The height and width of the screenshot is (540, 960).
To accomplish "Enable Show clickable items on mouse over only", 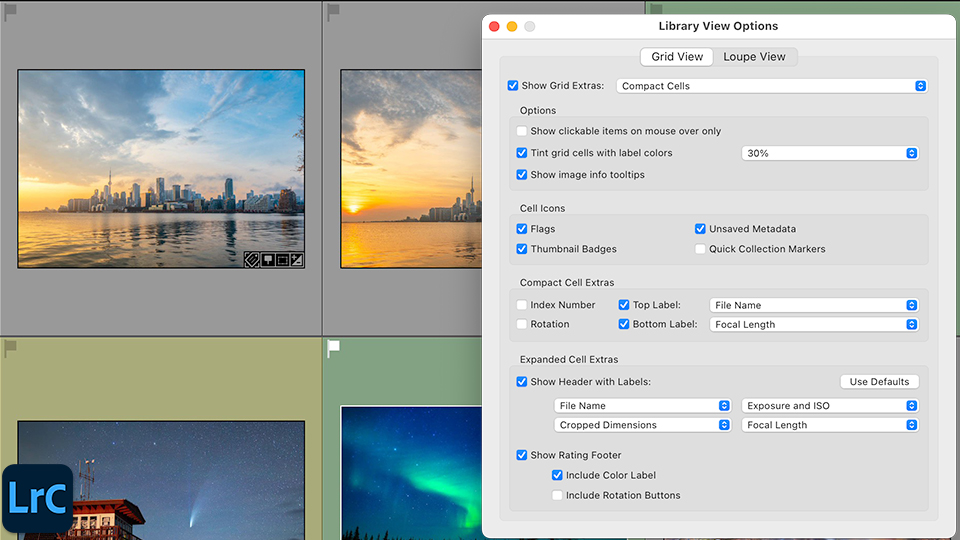I will click(x=522, y=131).
